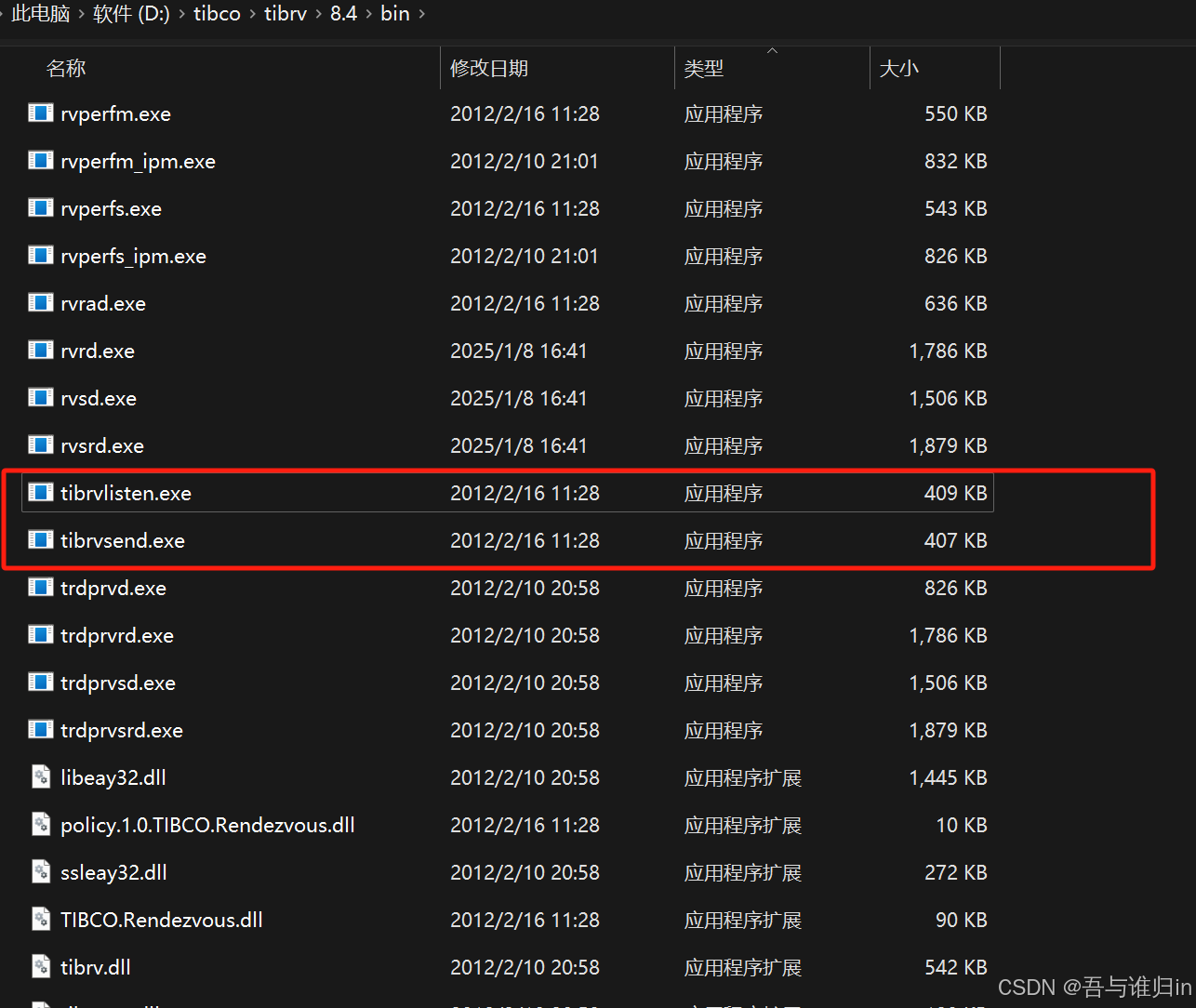The height and width of the screenshot is (1008, 1196).
Task: Expand the chevron after tibco breadcrumb
Action: [252, 14]
